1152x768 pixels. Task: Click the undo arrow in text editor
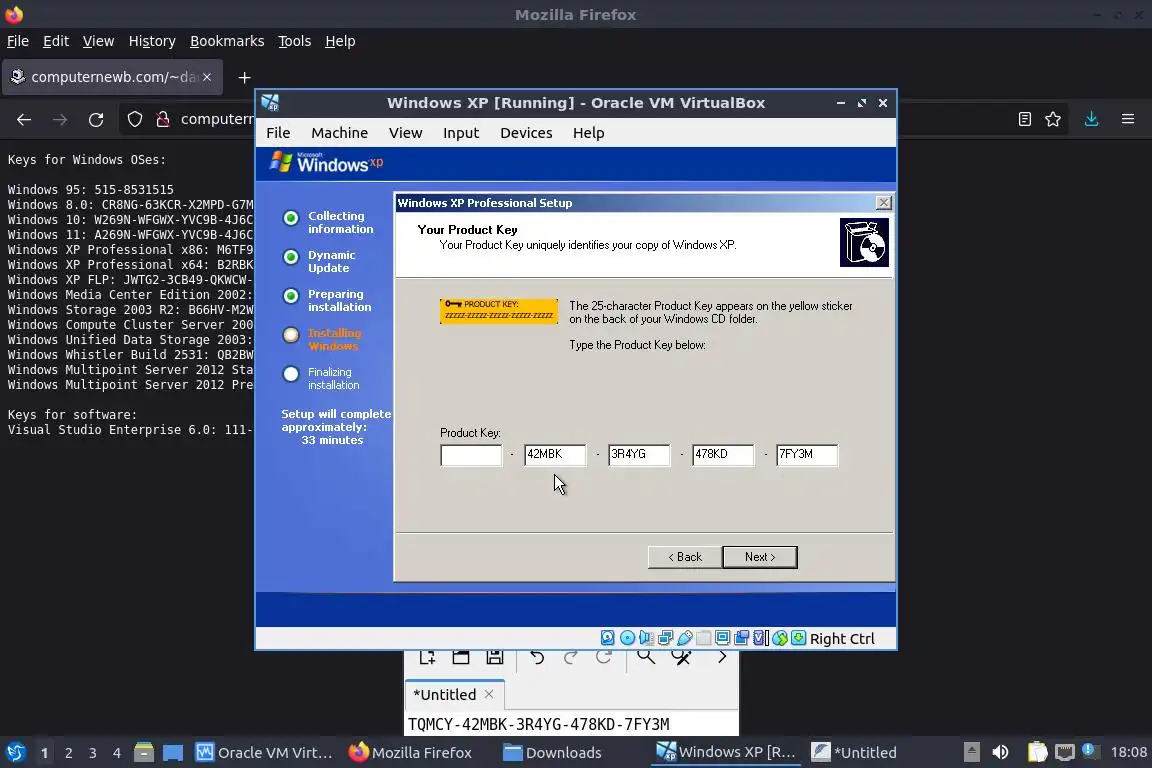537,657
